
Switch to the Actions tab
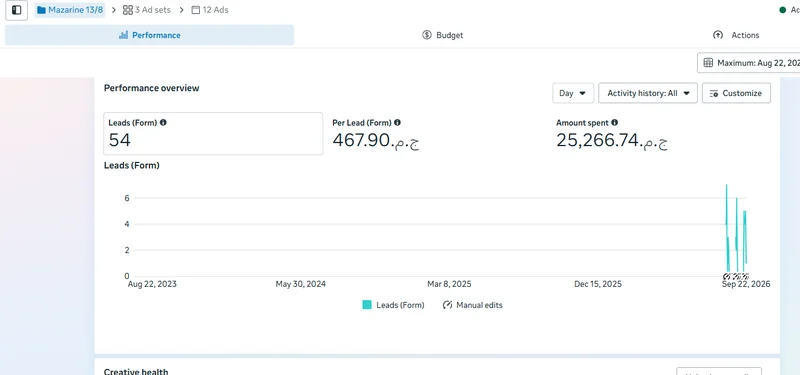[736, 35]
